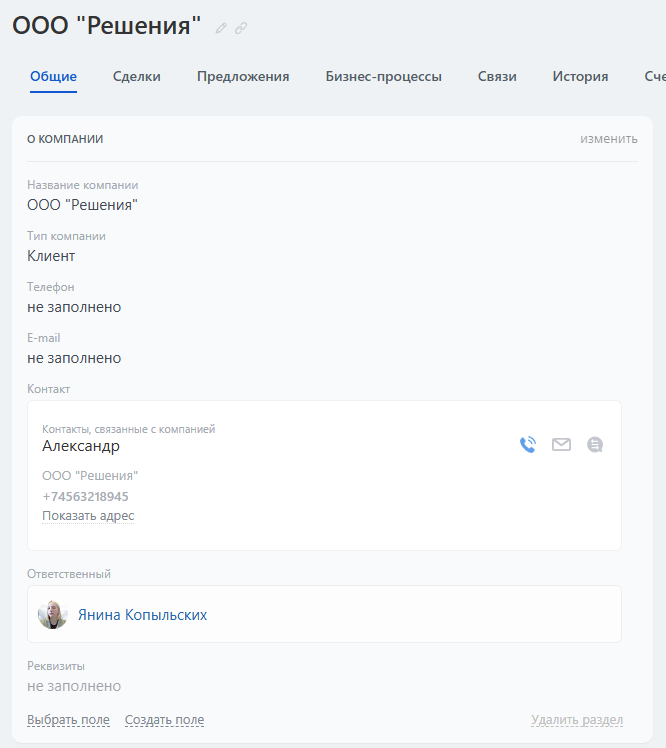Call contact Александр via phone icon
666x748 pixels.
[528, 445]
